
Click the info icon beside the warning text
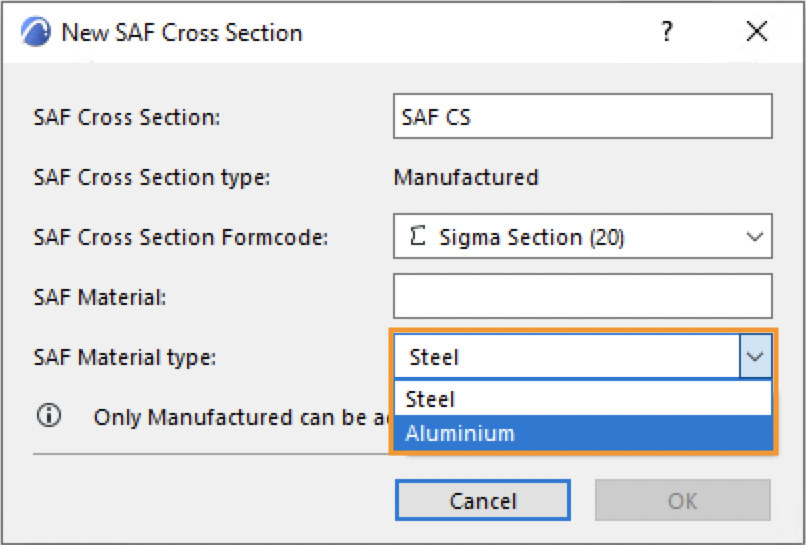[x=48, y=416]
